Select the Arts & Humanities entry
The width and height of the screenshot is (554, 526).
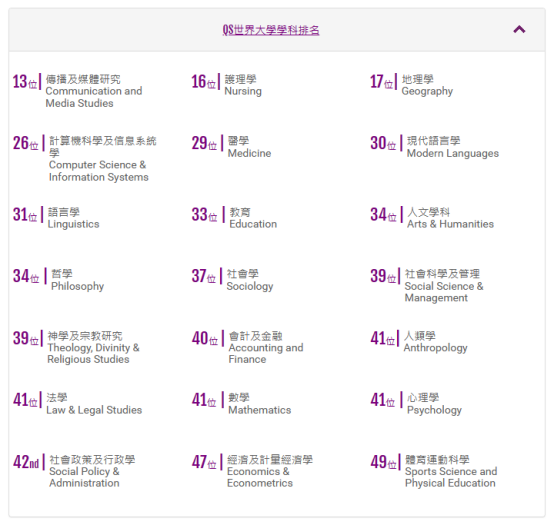pyautogui.click(x=432, y=218)
